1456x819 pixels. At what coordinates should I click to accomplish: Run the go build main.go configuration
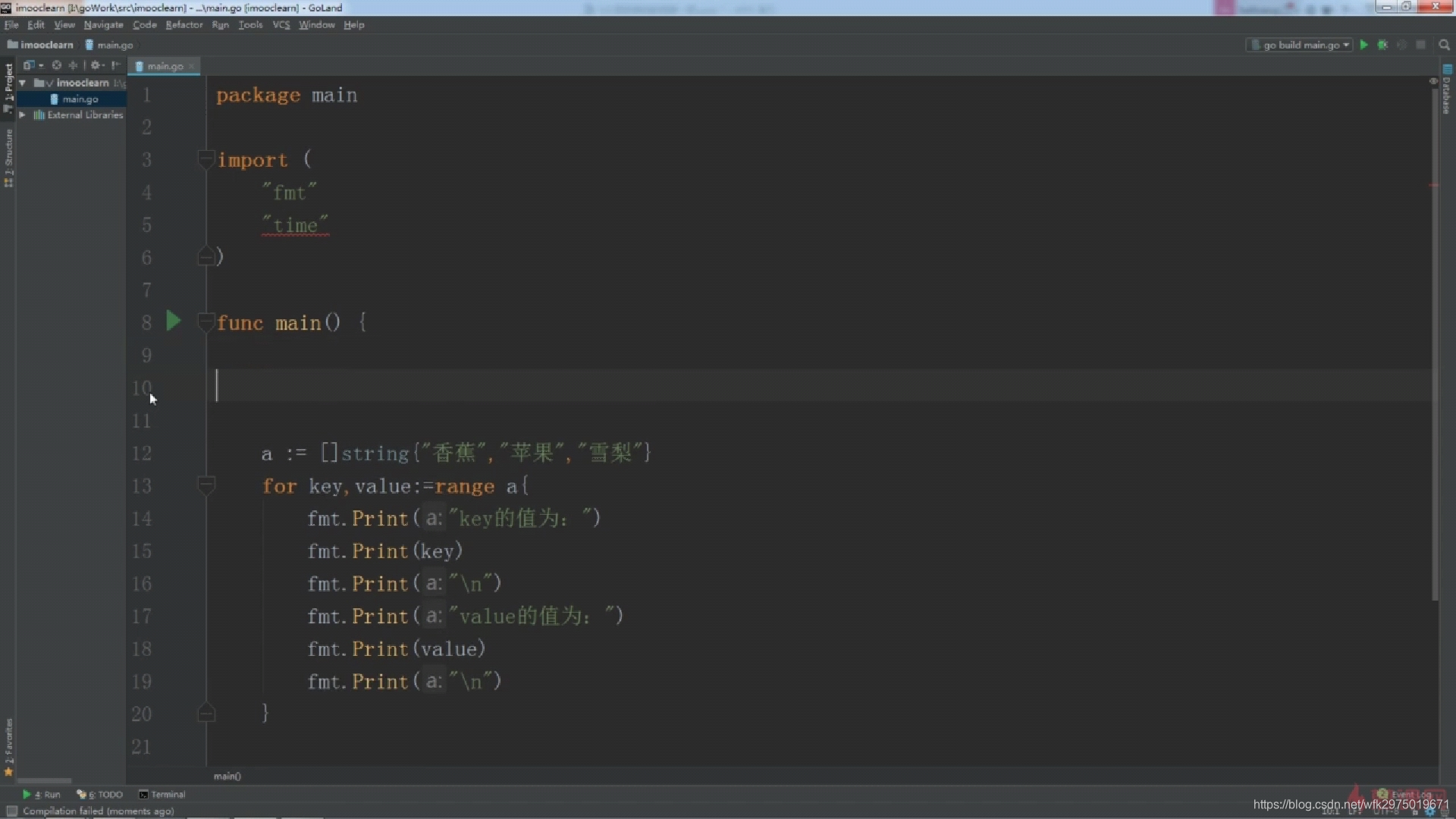pos(1363,45)
